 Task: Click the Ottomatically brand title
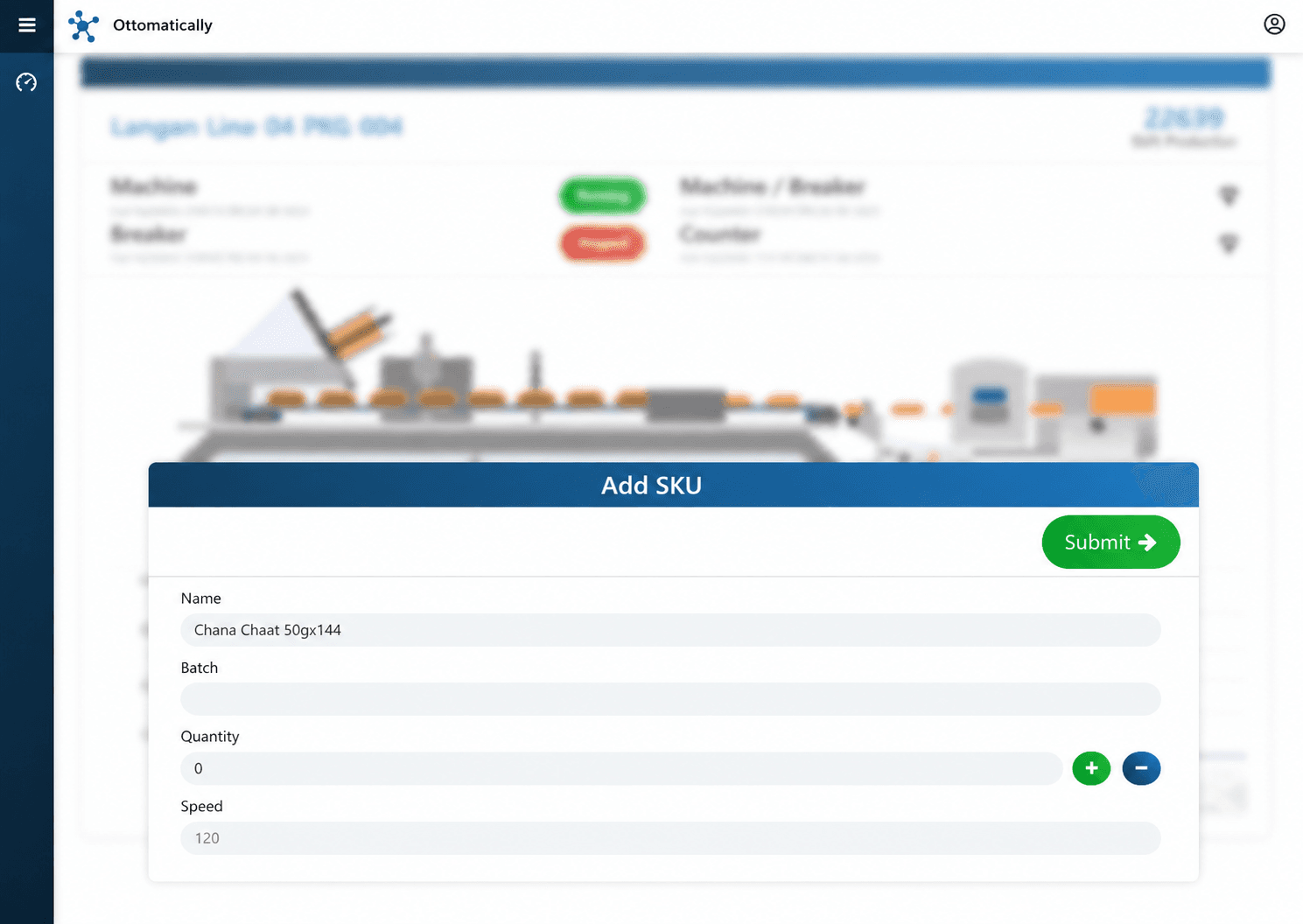click(x=163, y=25)
